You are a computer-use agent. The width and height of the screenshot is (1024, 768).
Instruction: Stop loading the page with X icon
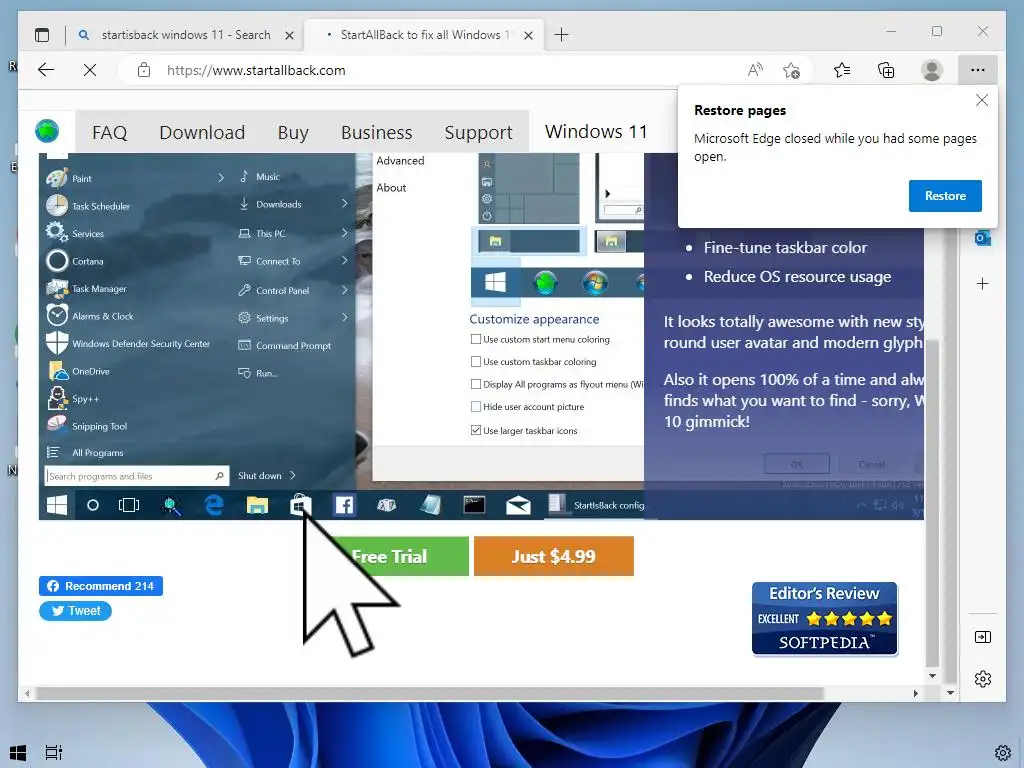click(x=90, y=70)
